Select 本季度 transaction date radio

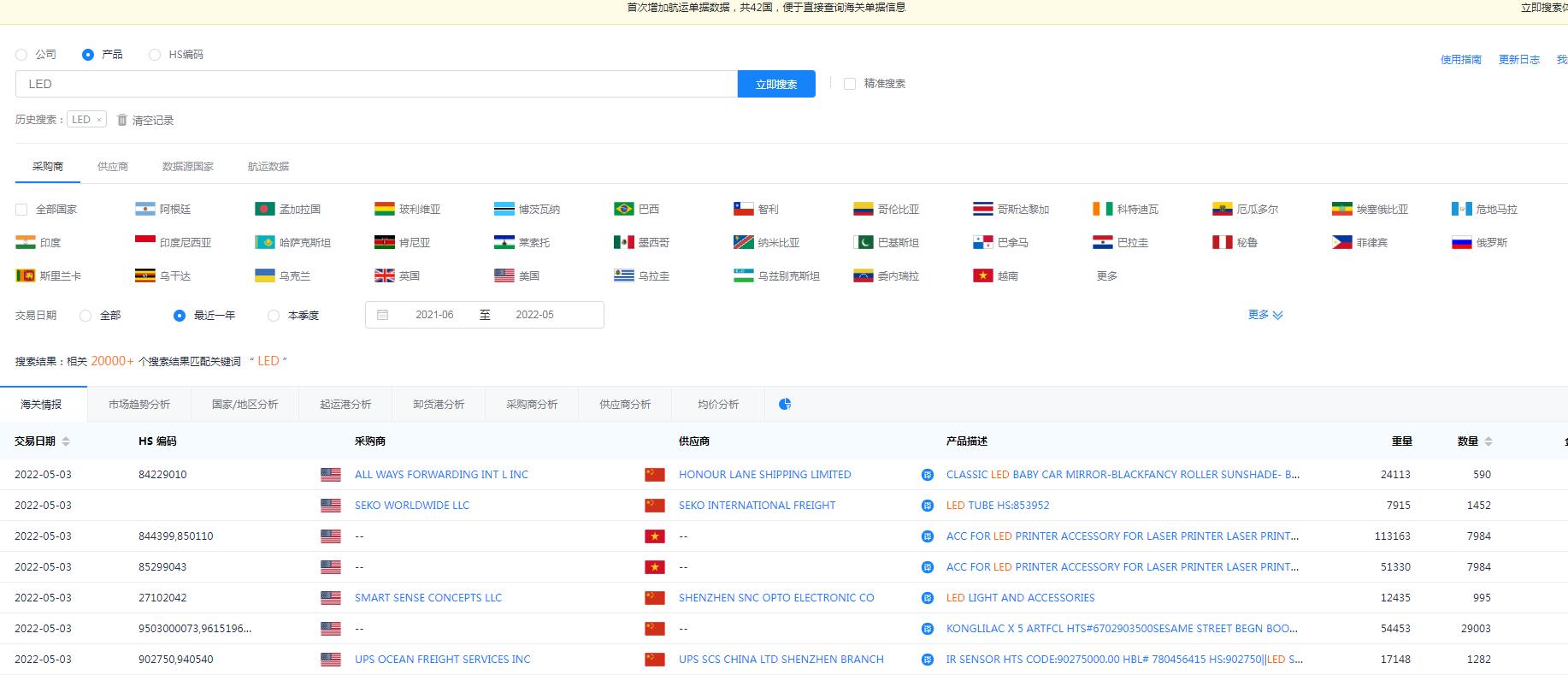coord(274,315)
